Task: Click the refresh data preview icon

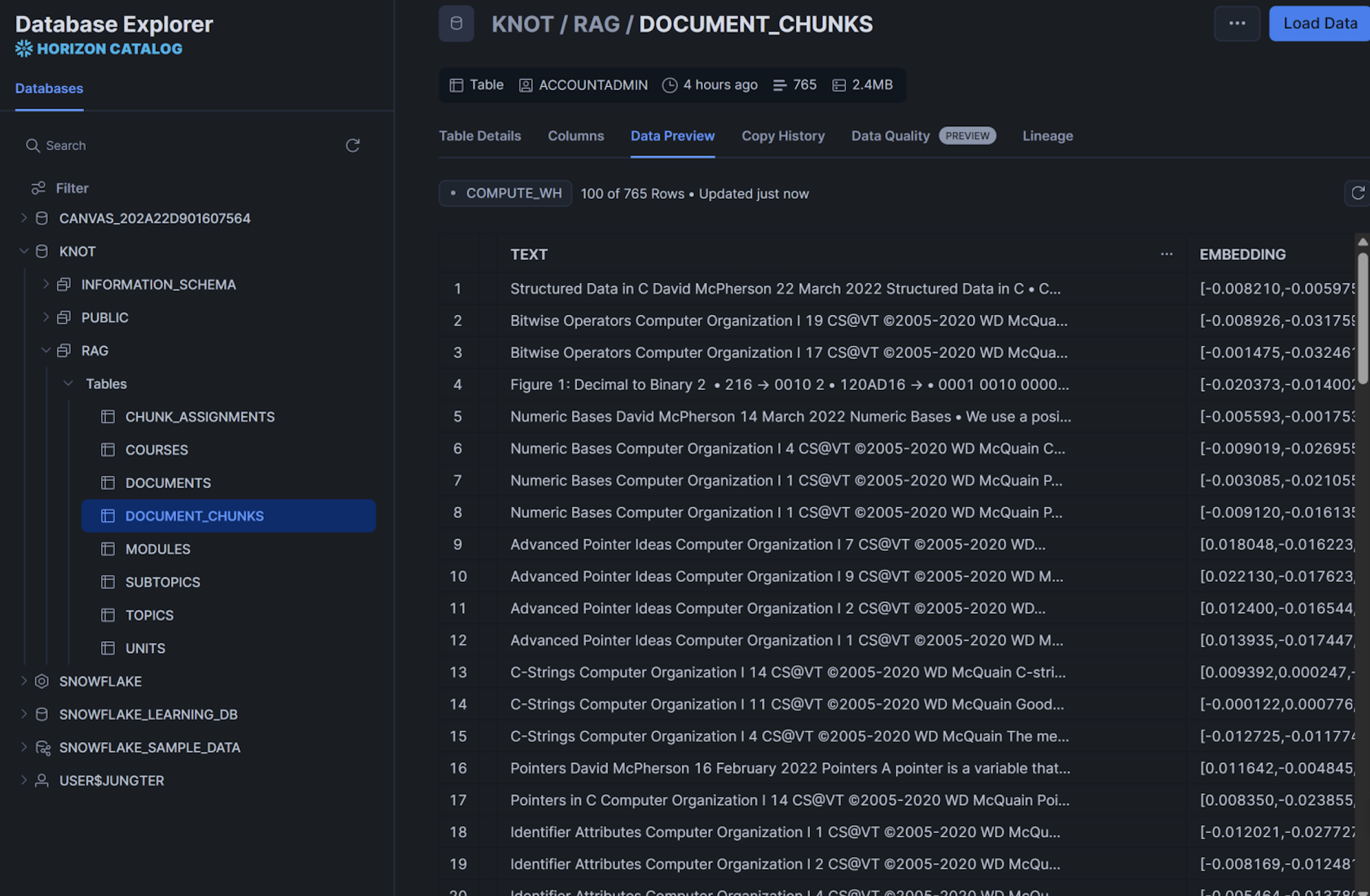Action: click(x=1357, y=194)
